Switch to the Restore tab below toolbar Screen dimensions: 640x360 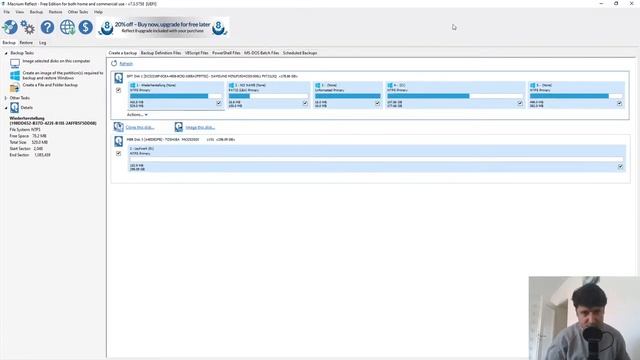pyautogui.click(x=26, y=42)
